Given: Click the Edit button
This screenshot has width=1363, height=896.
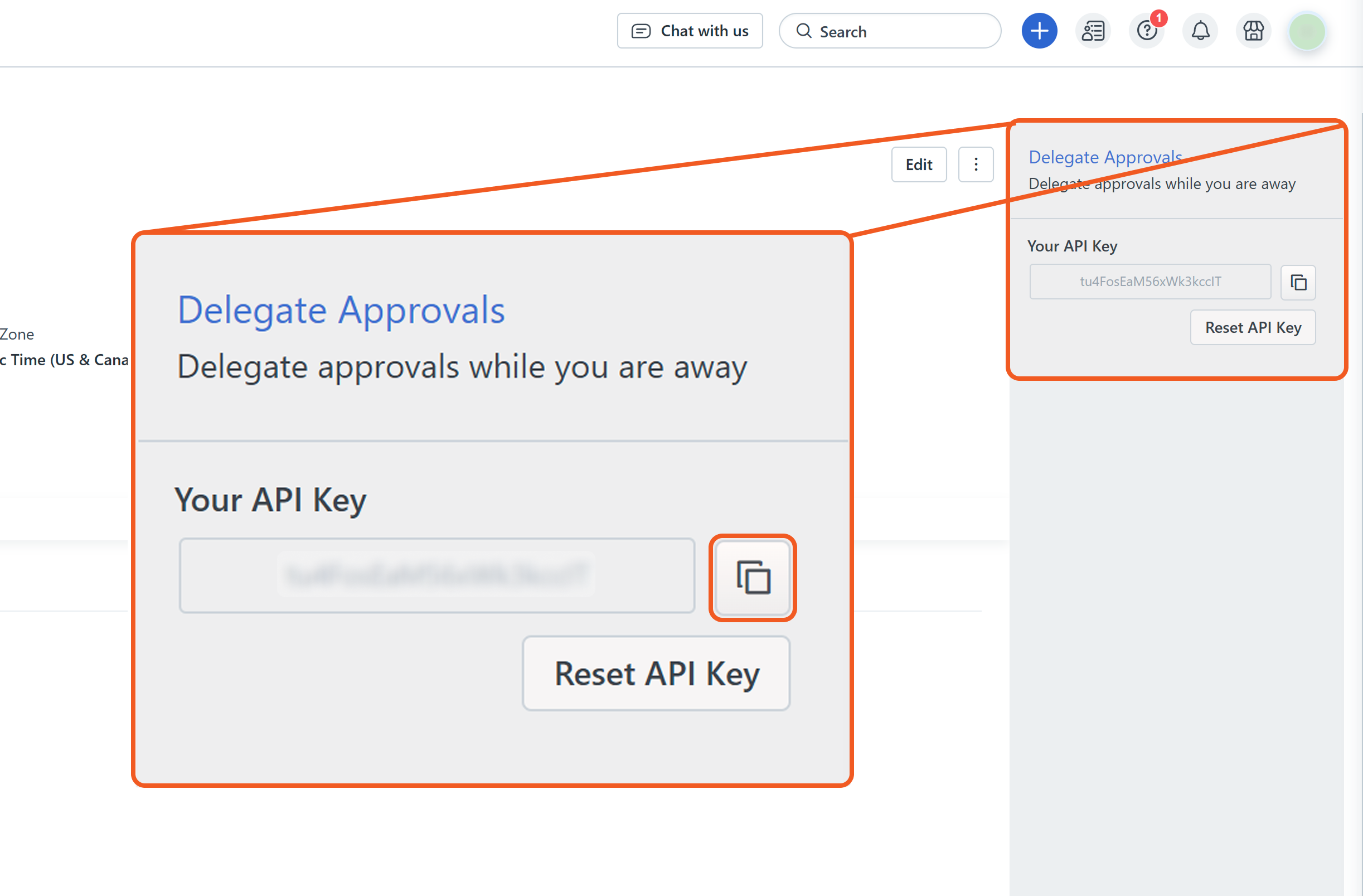Looking at the screenshot, I should tap(918, 165).
